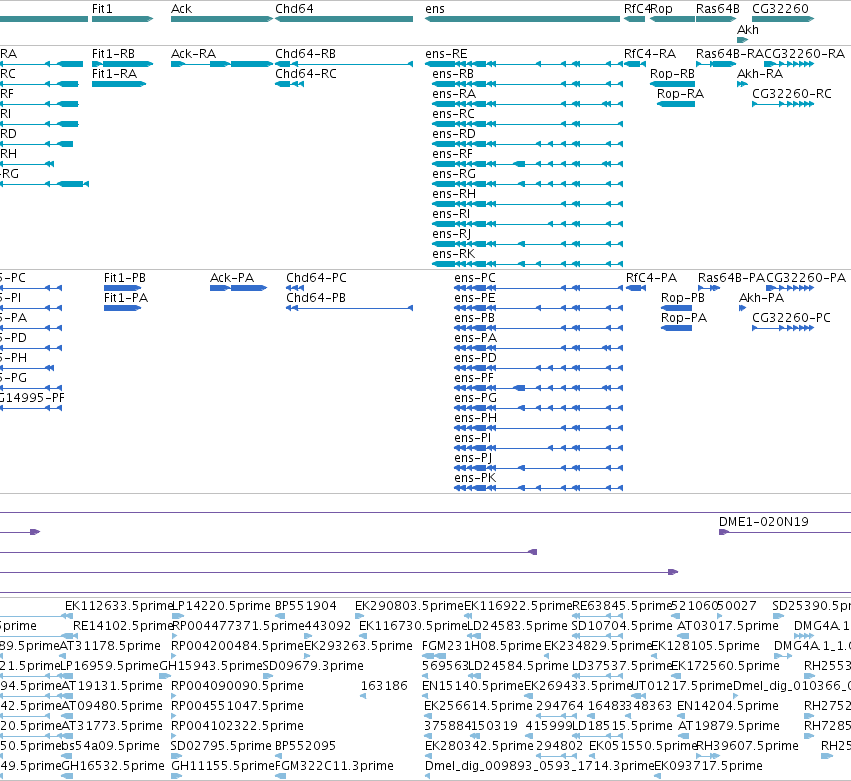The image size is (851, 781).
Task: Select the BP552095 EST label
Action: 306,746
